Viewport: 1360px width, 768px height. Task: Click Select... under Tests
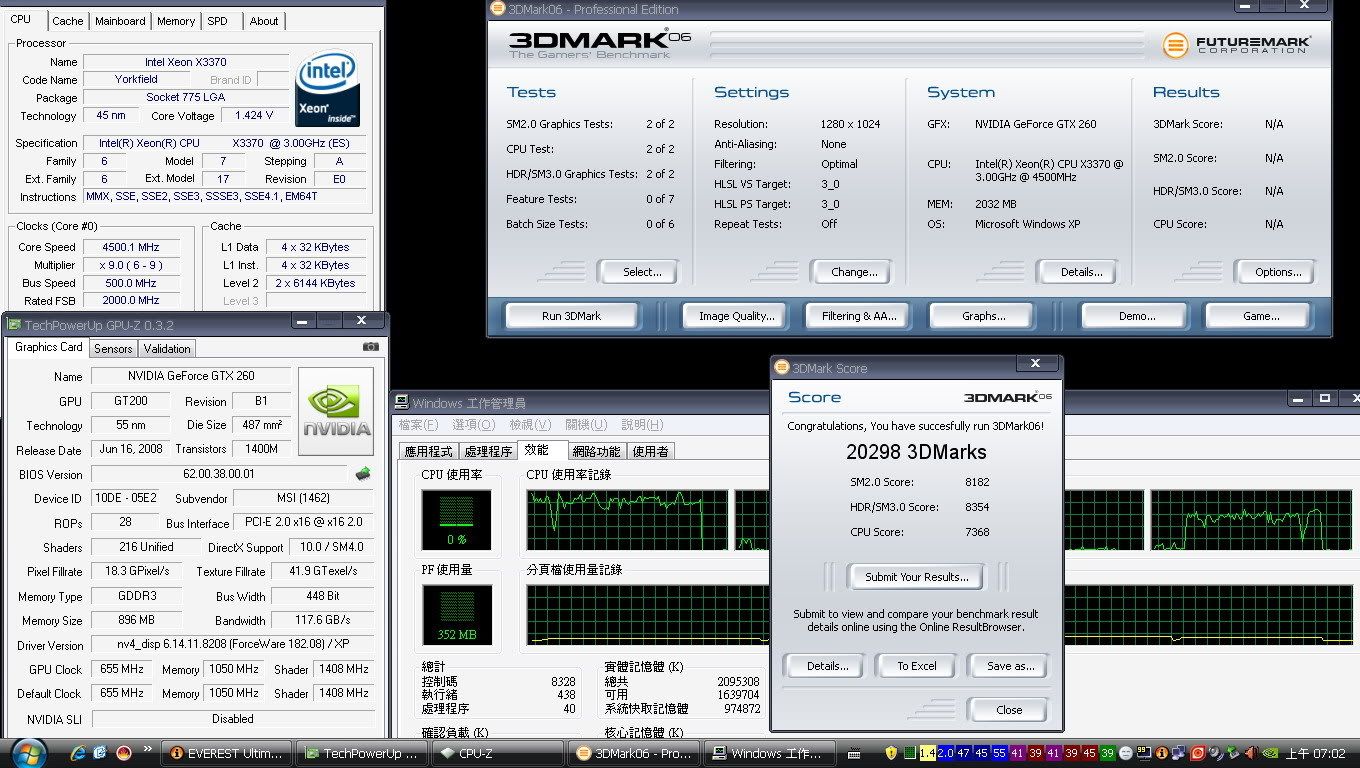pos(638,272)
